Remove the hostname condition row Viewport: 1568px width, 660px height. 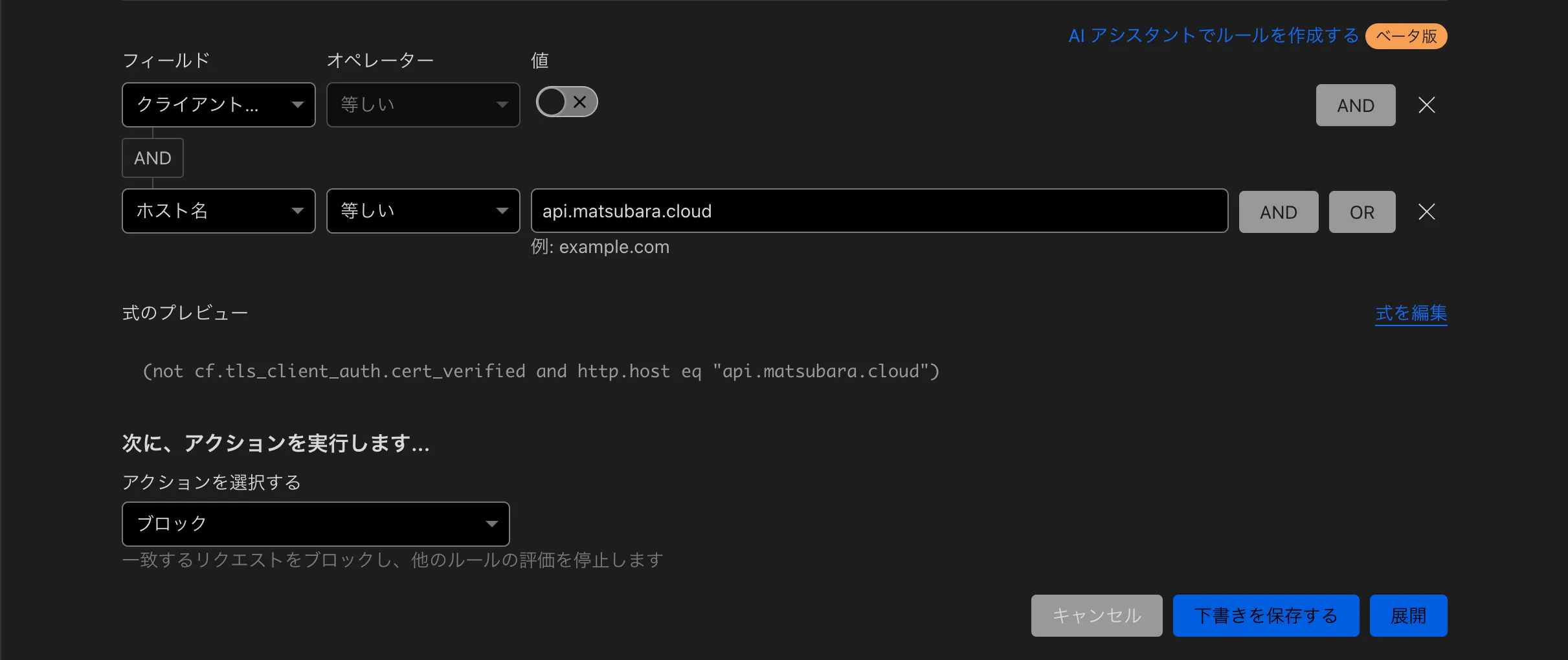1427,212
